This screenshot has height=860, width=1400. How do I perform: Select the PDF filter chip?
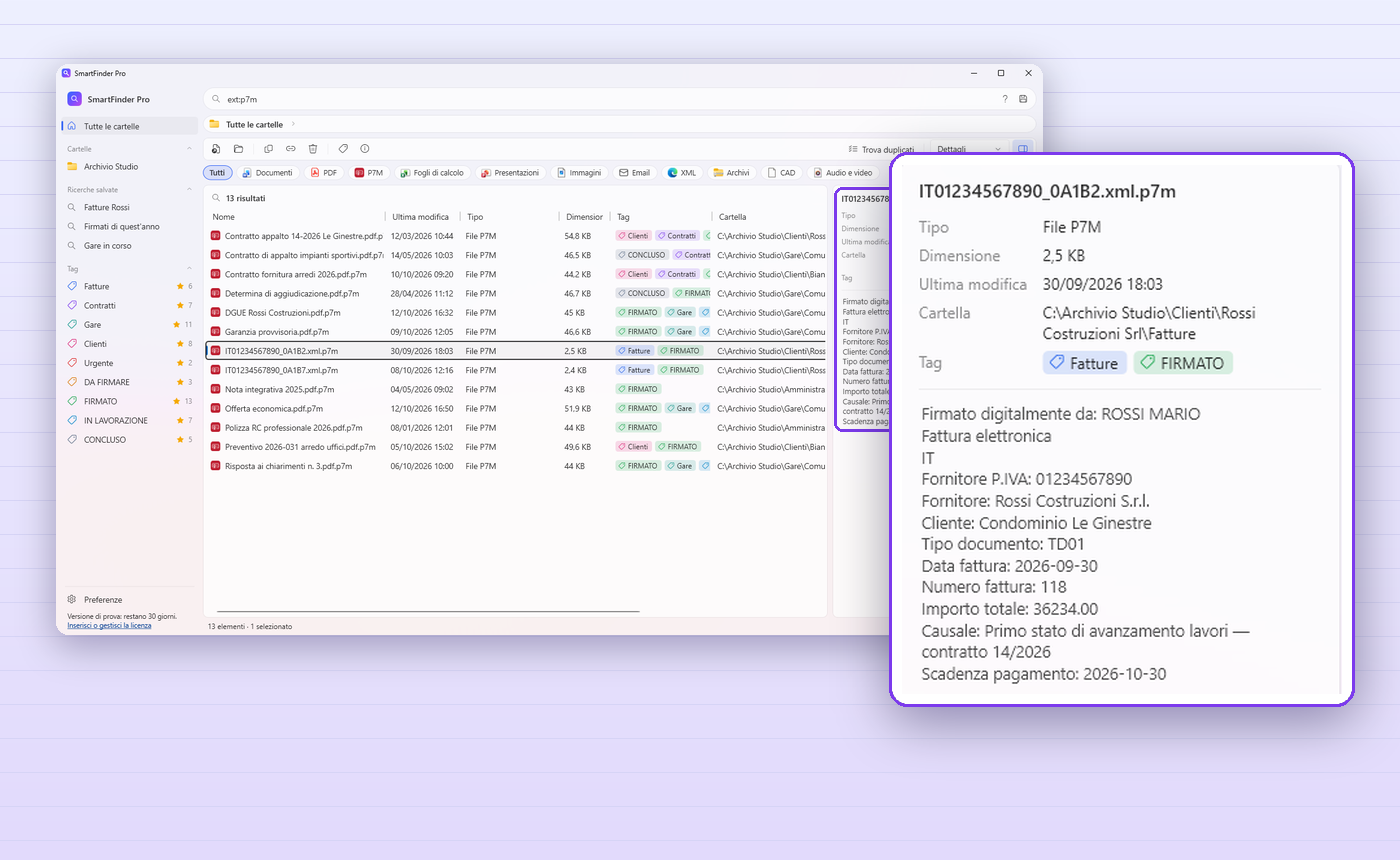(x=325, y=172)
